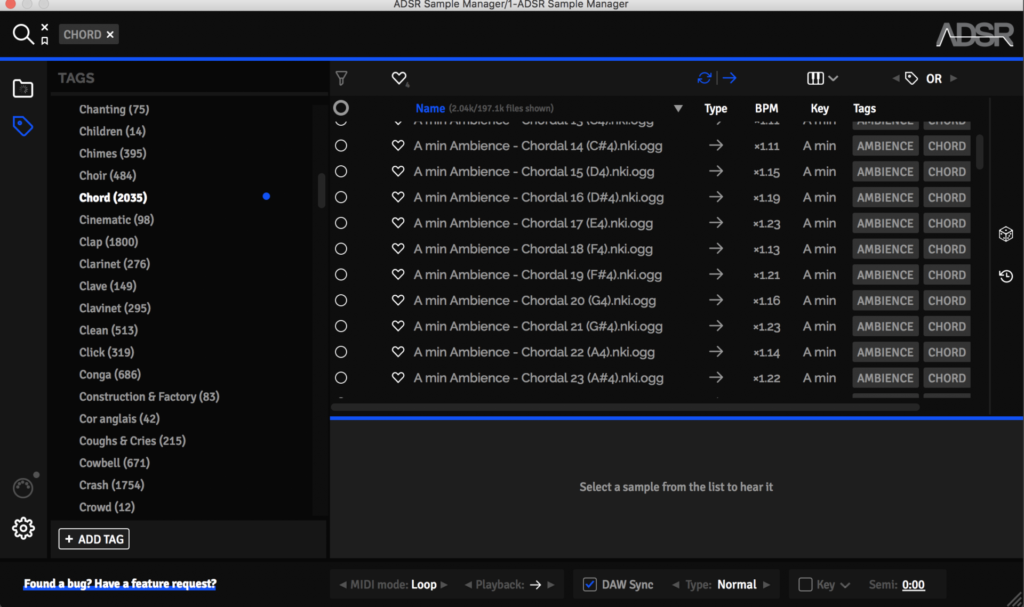The image size is (1024, 607).
Task: Click the 3D cube icon on right
Action: coord(1006,233)
